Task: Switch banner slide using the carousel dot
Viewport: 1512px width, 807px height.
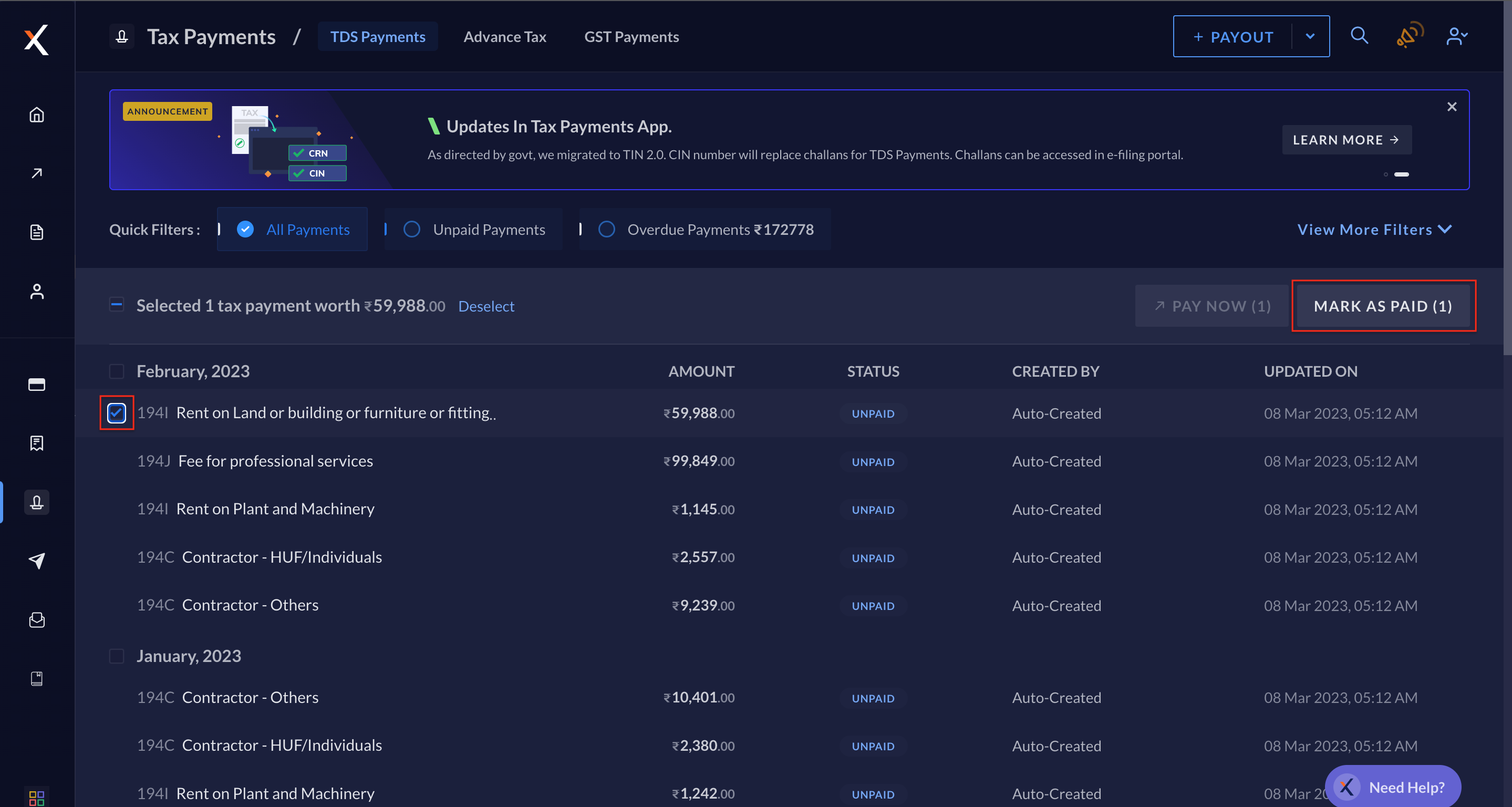Action: click(1386, 174)
